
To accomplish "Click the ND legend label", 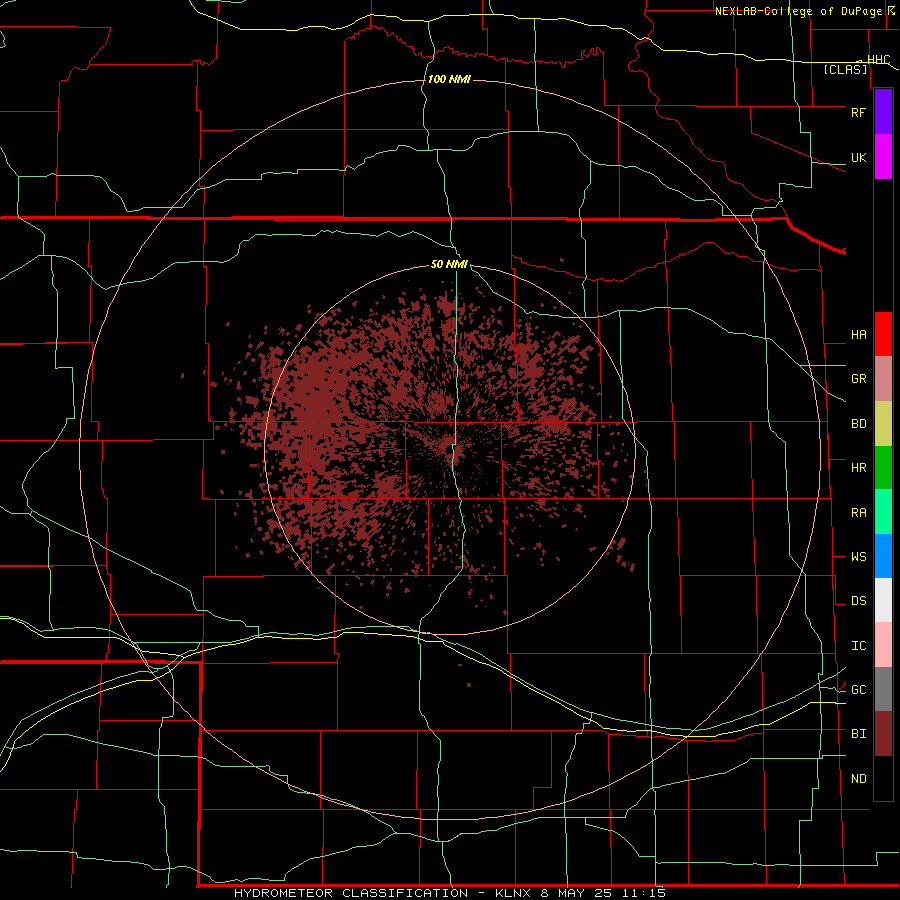I will [858, 779].
